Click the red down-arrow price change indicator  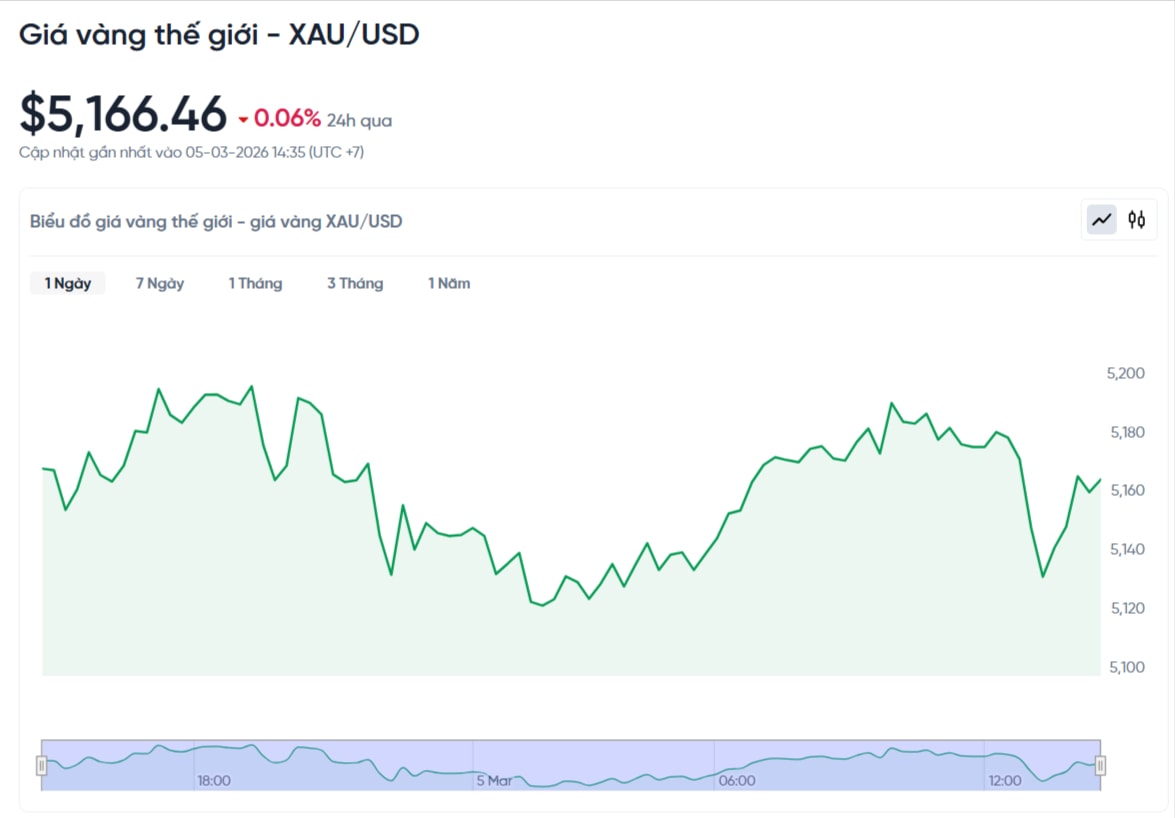click(243, 121)
